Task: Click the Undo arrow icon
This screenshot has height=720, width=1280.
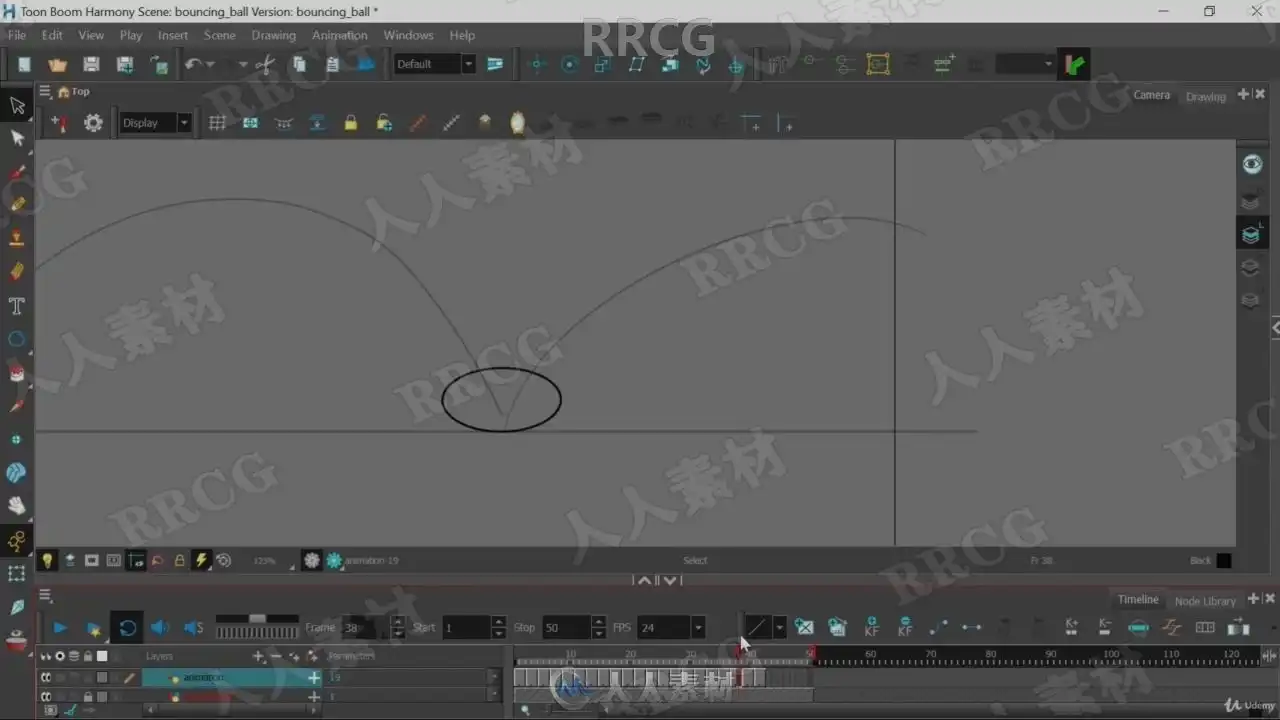Action: 193,64
